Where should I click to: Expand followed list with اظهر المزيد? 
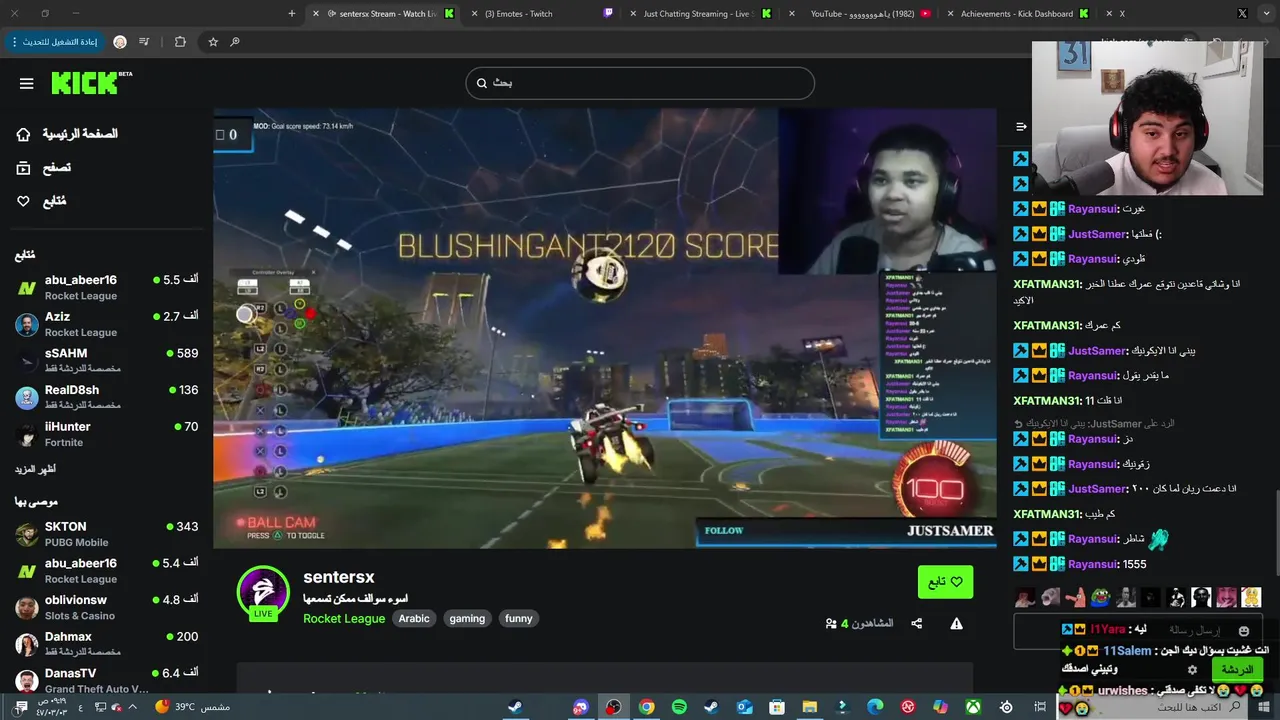coord(35,469)
